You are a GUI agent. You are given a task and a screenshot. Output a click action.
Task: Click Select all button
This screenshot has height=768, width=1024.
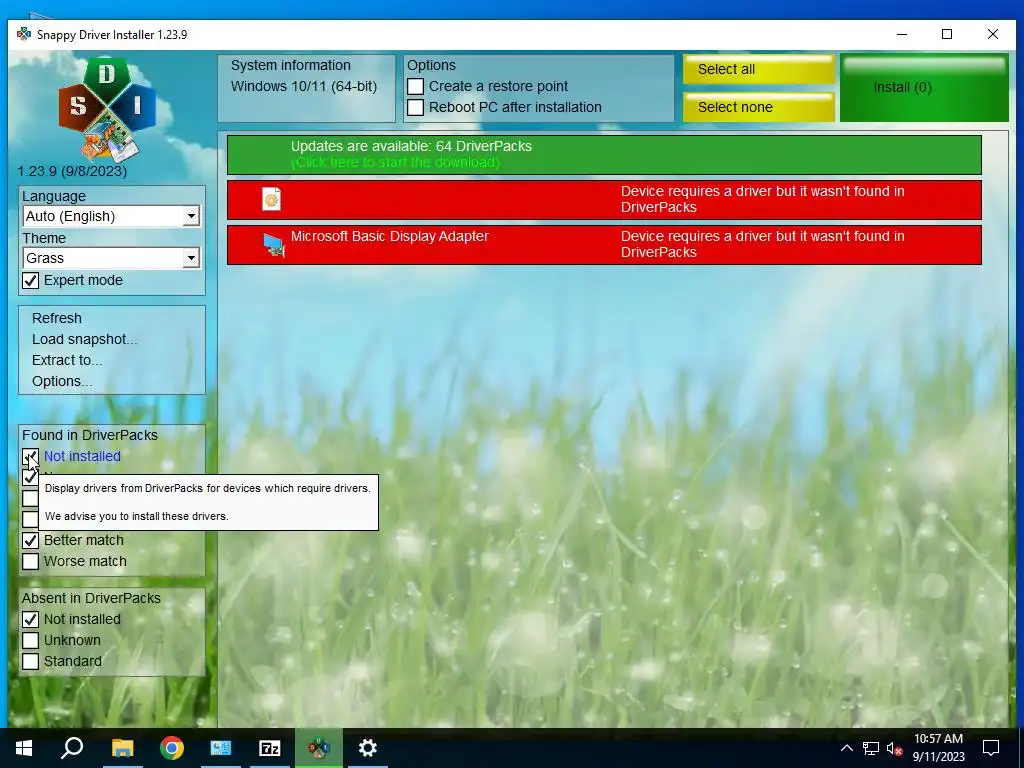pos(759,69)
